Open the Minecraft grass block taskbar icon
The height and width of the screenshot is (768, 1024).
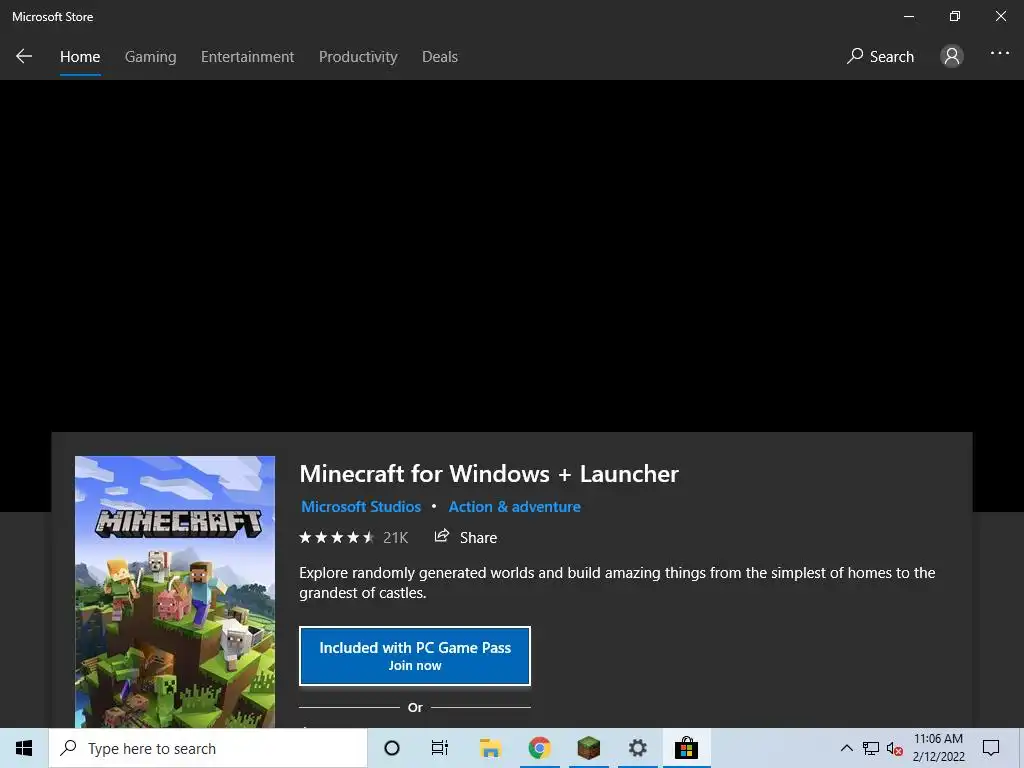588,748
